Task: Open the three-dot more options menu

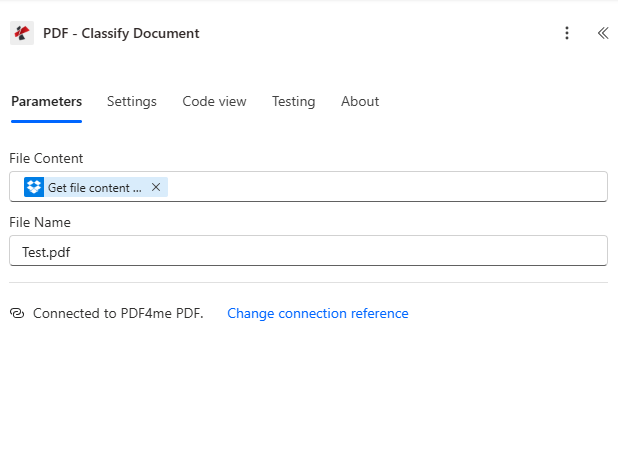Action: [567, 33]
